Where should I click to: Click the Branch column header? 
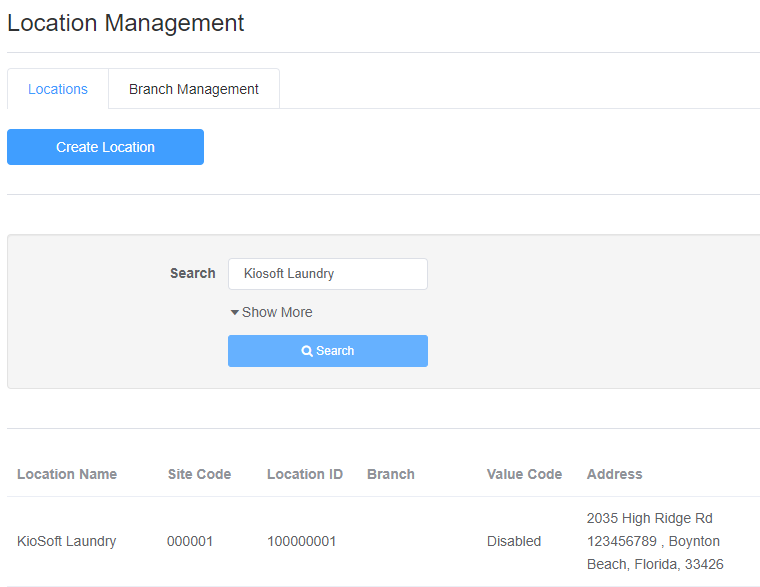coord(391,474)
